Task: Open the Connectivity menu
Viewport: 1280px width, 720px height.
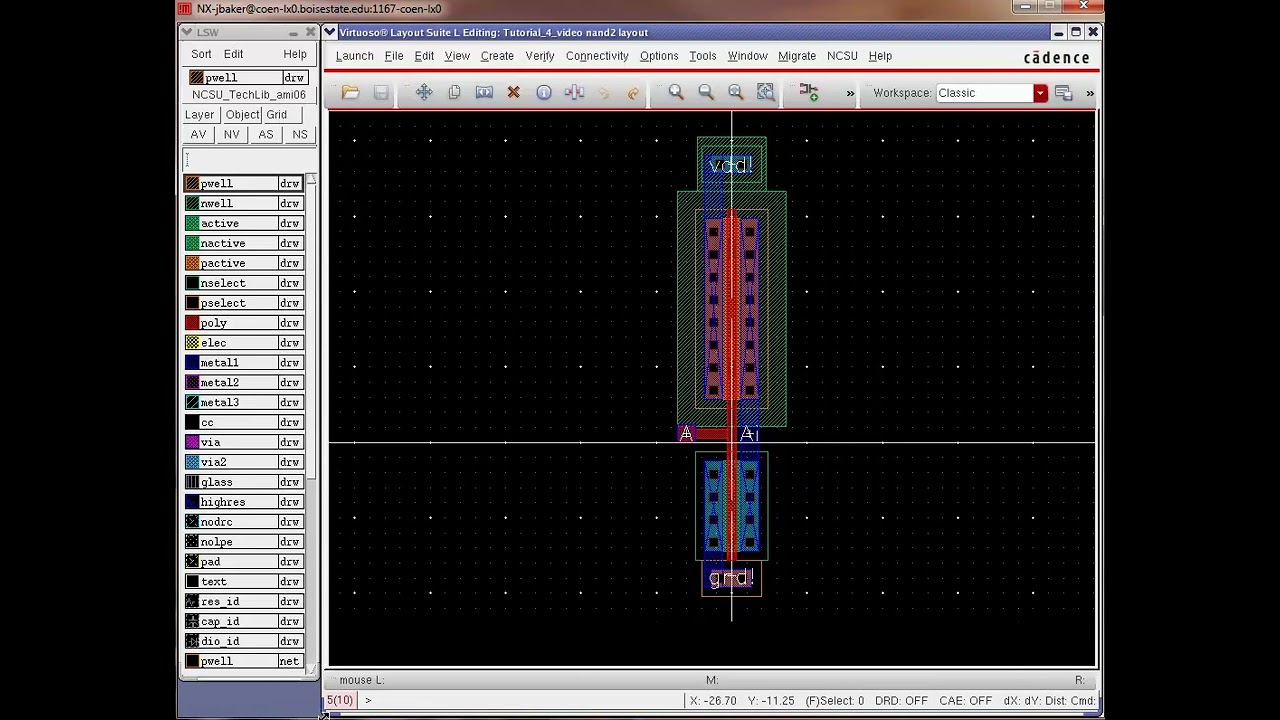Action: [597, 56]
